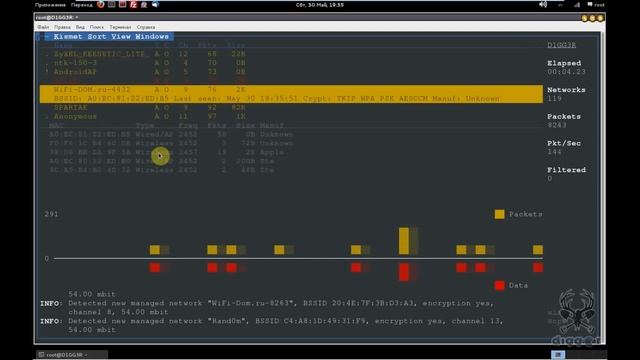The height and width of the screenshot is (360, 640).
Task: Click the tallest yellow packet bar in graph
Action: coord(404,241)
